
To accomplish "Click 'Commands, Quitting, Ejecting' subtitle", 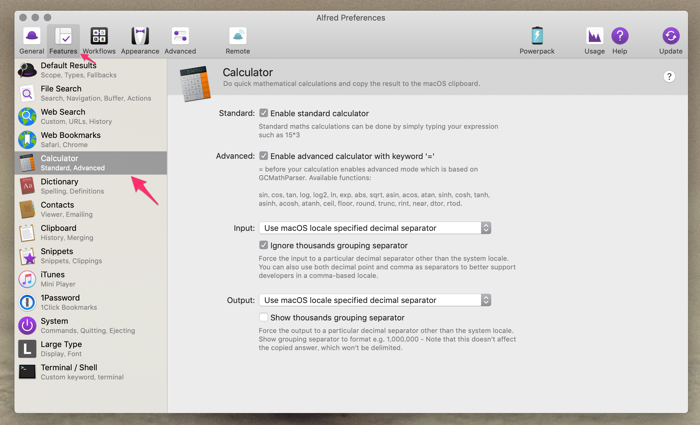I will pos(88,330).
